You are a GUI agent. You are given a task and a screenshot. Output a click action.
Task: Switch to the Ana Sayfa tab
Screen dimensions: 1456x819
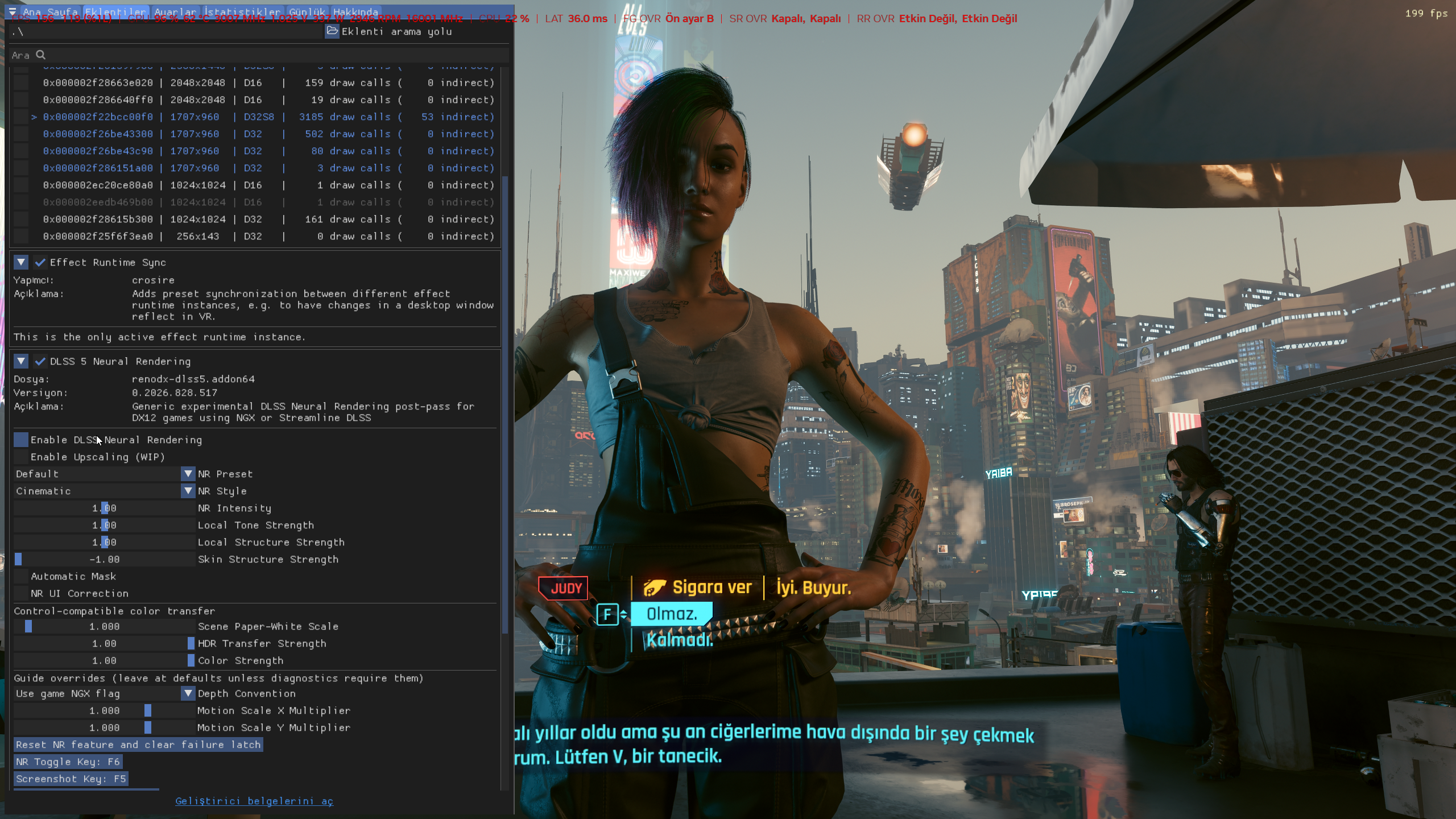50,12
